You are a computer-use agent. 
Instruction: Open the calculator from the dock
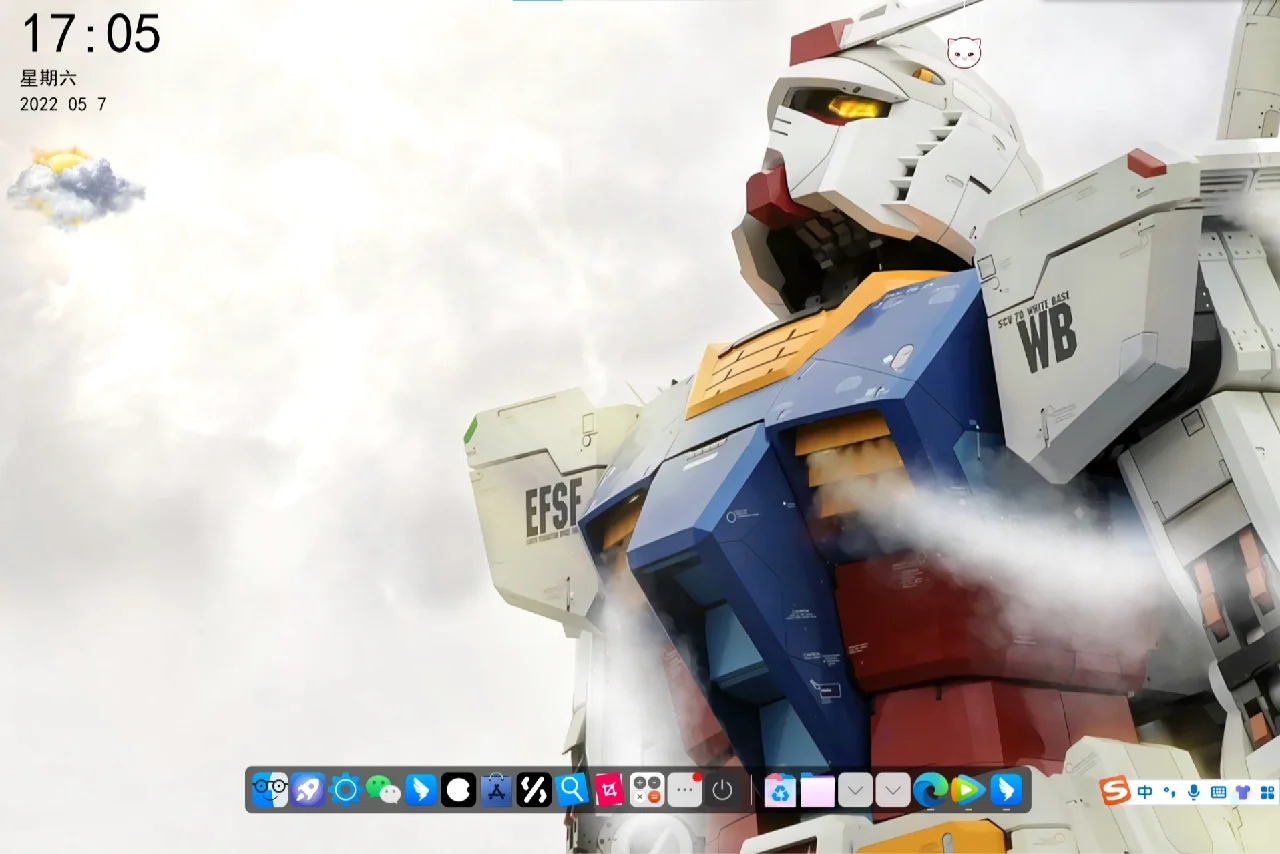pyautogui.click(x=646, y=790)
